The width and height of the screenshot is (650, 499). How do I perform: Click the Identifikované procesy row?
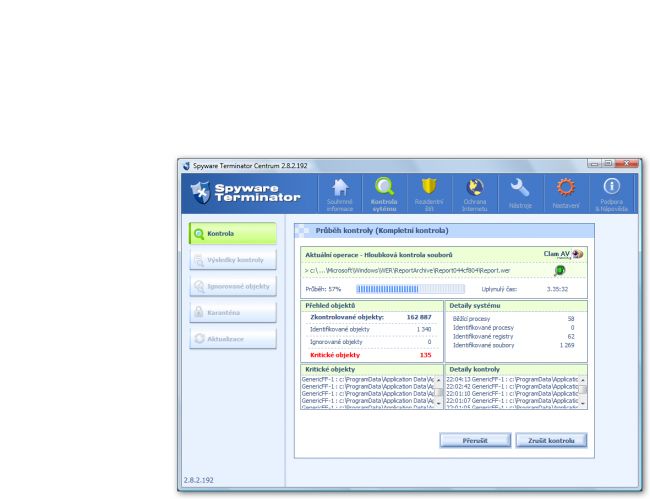(514, 327)
